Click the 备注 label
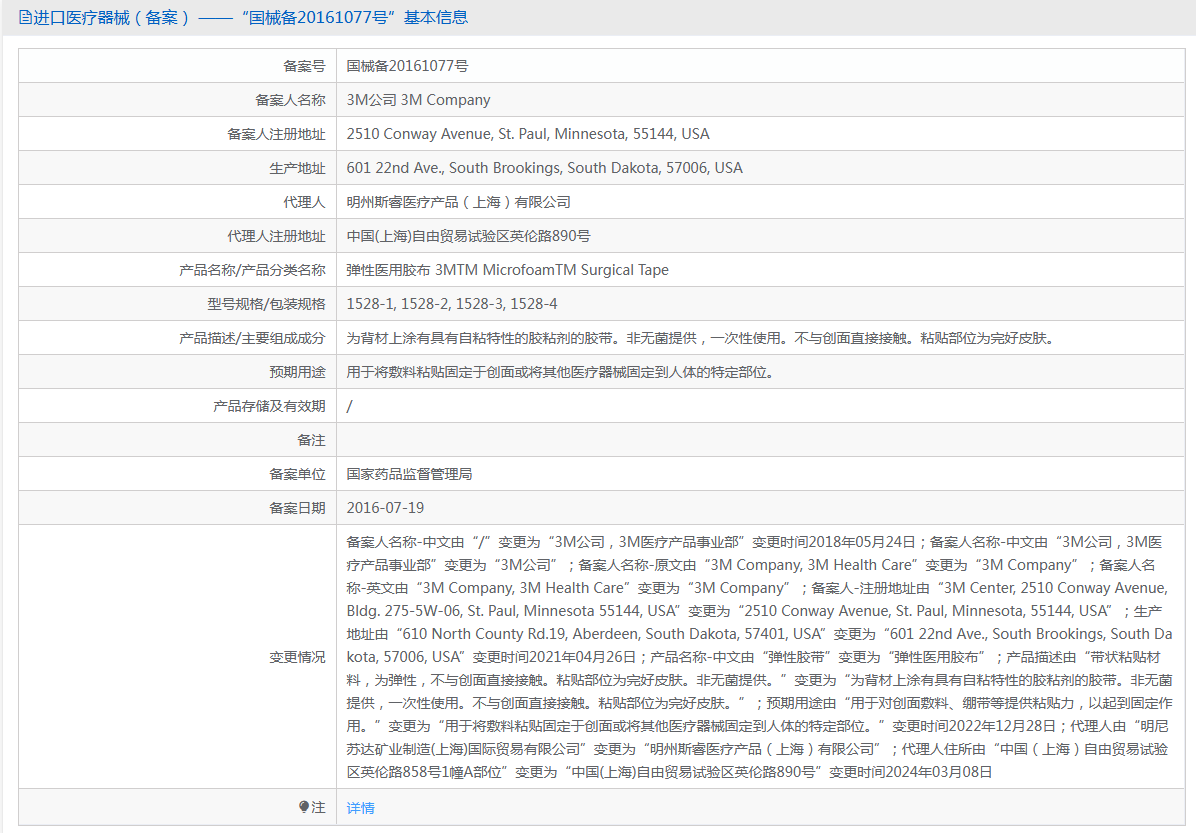Image resolution: width=1196 pixels, height=833 pixels. point(311,440)
